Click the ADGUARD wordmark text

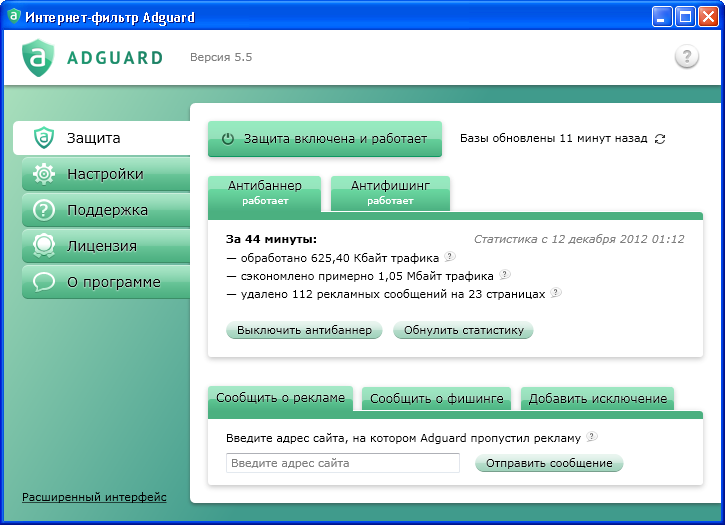click(x=115, y=58)
